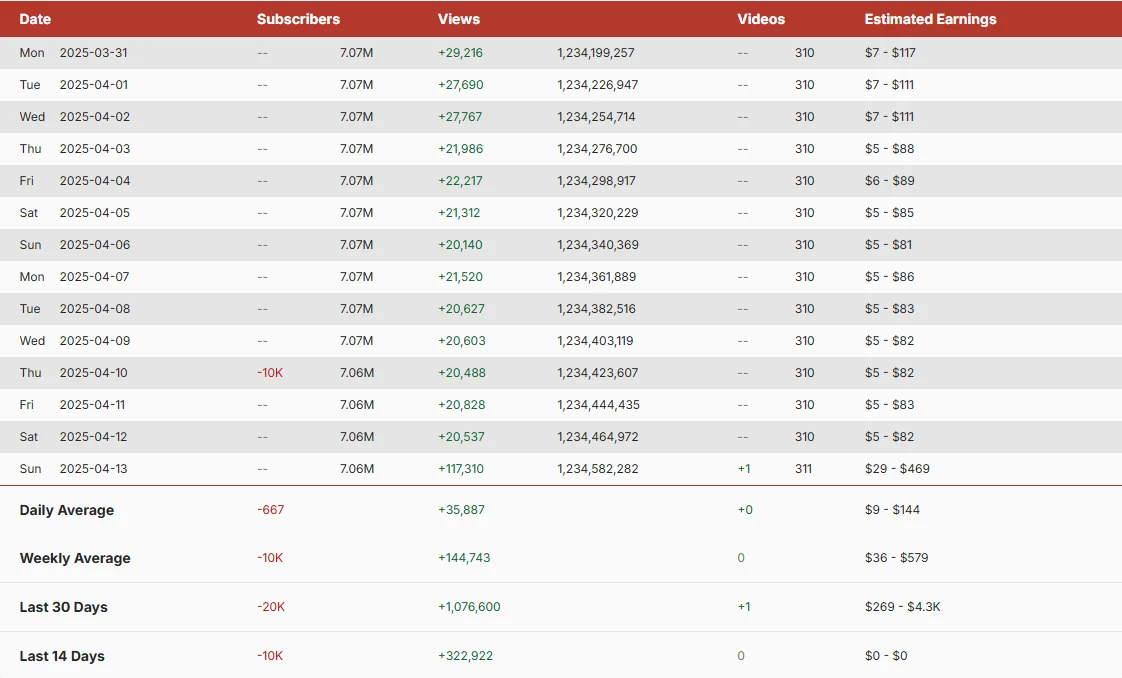
Task: Select the date 2025-04-04
Action: point(94,181)
